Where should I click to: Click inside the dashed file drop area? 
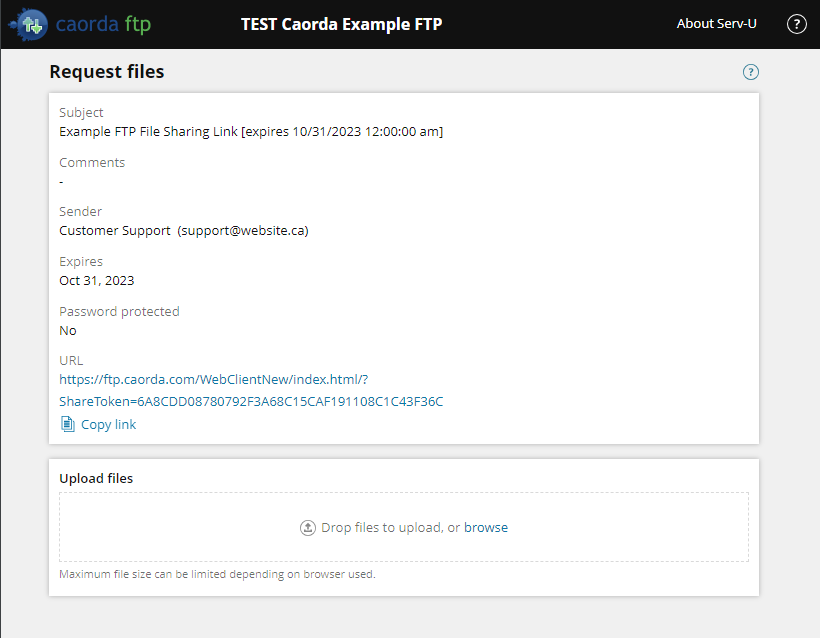pyautogui.click(x=404, y=527)
